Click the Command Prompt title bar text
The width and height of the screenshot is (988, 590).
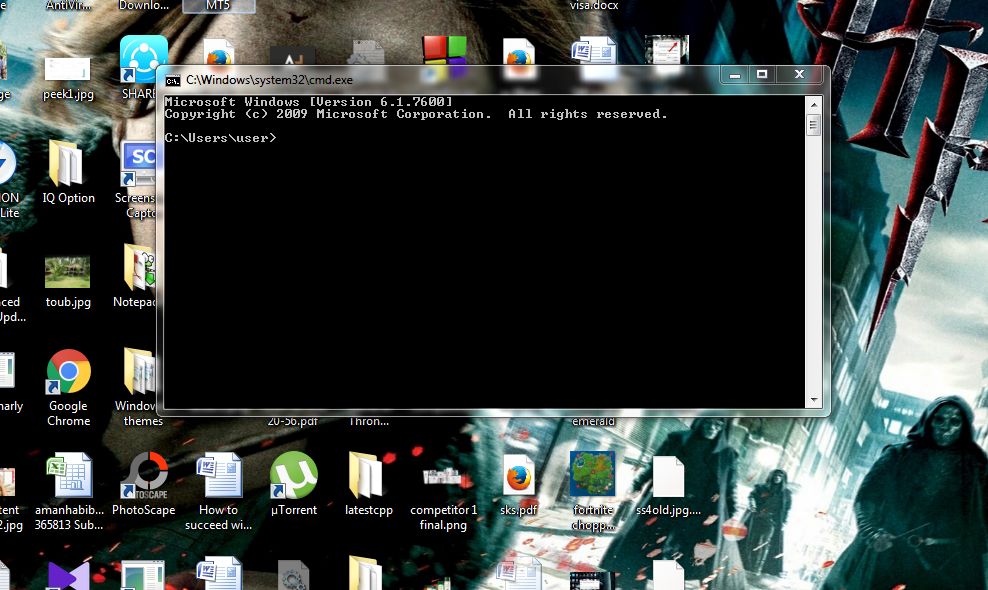tap(269, 80)
